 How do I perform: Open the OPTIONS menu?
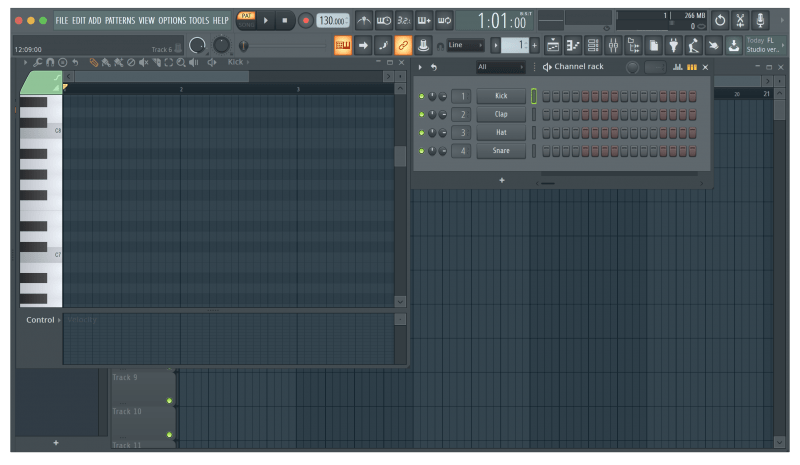pos(172,21)
